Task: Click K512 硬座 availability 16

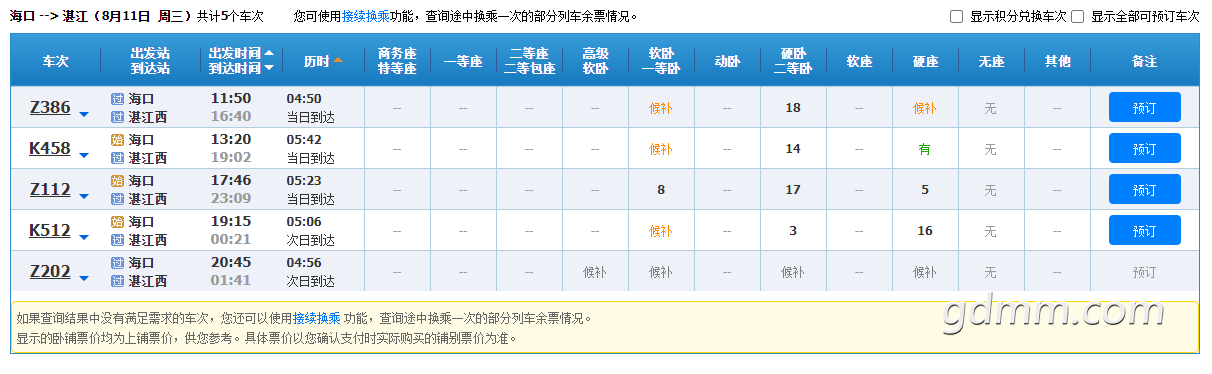Action: click(925, 231)
